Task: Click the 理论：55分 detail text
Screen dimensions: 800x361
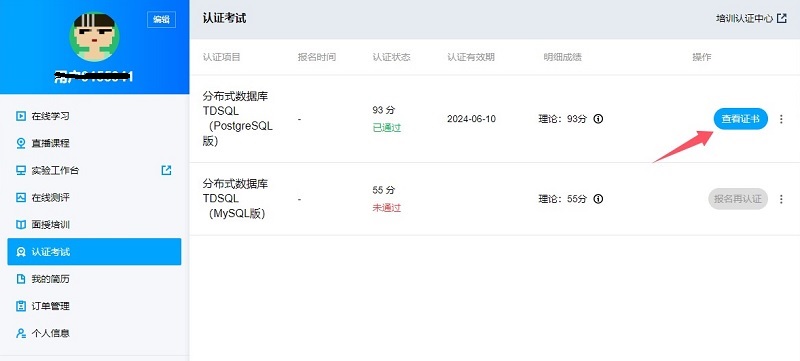Action: click(x=563, y=199)
